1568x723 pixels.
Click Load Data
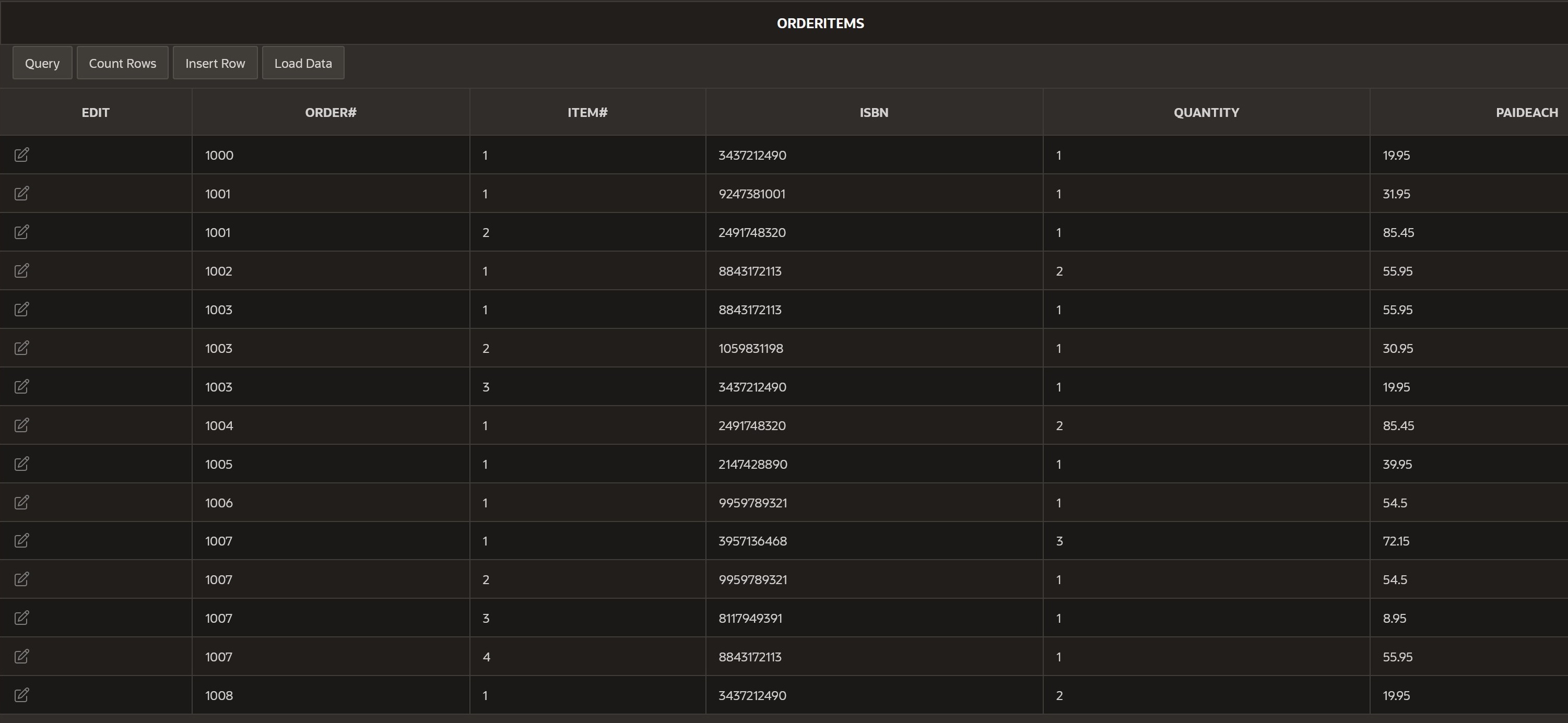pos(303,63)
